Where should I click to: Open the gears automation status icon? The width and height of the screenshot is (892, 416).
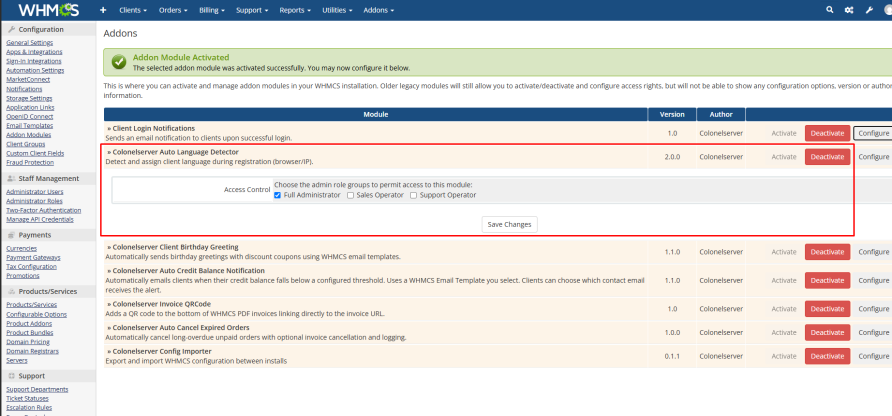(849, 10)
